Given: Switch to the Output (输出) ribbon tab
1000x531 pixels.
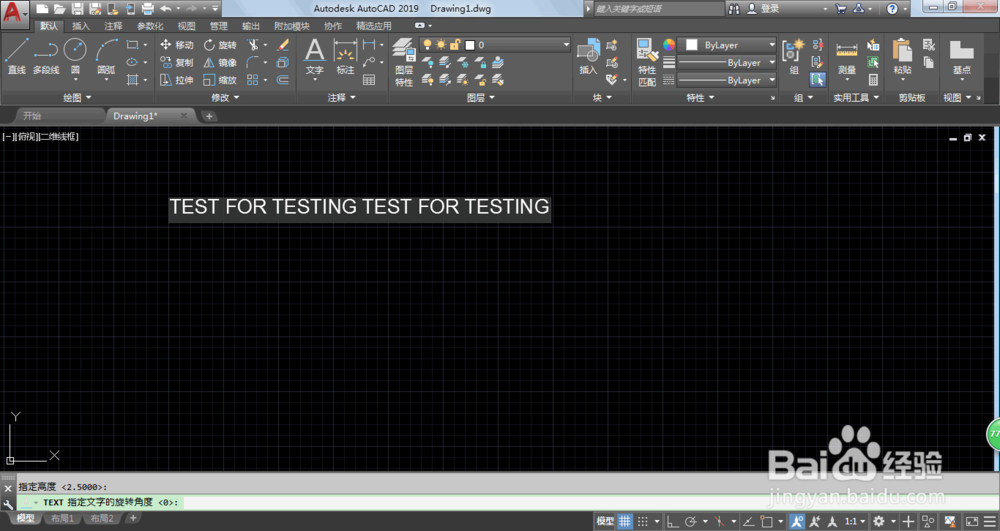Looking at the screenshot, I should (251, 26).
